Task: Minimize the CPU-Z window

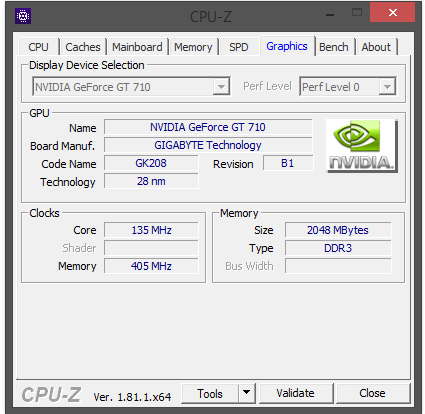Action: 330,15
